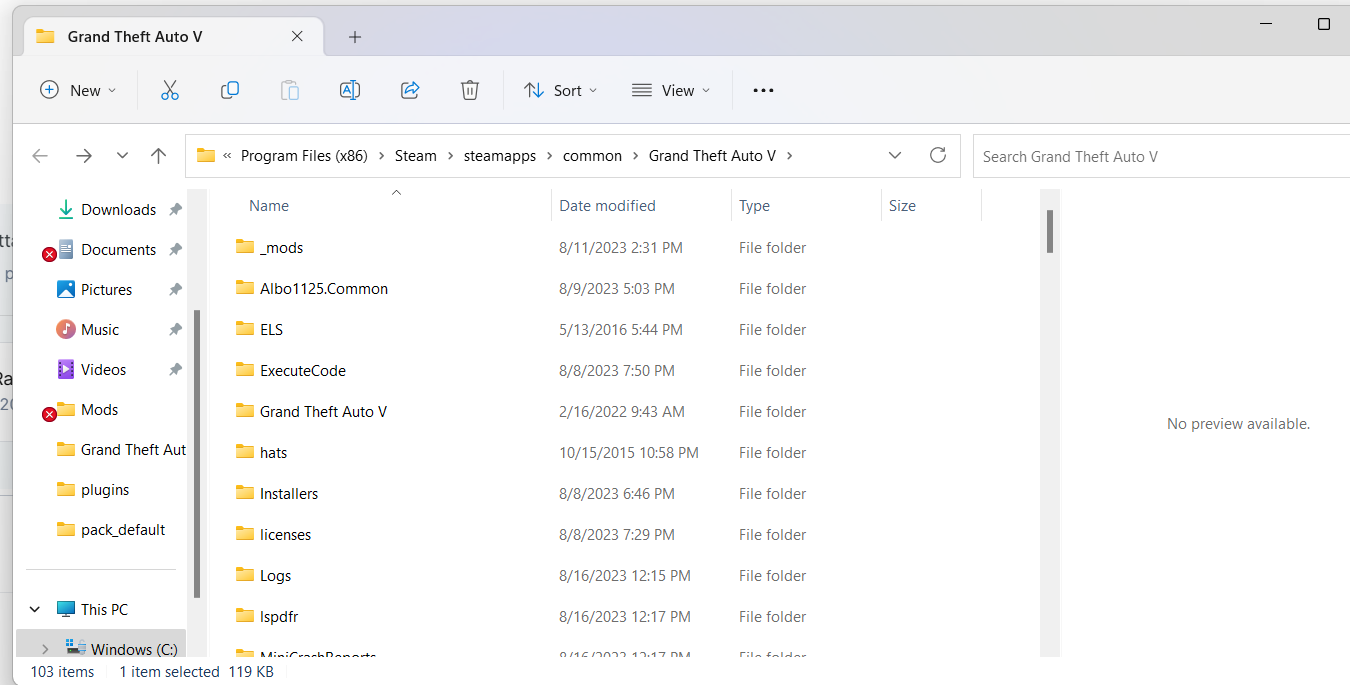This screenshot has width=1350, height=685.
Task: Open the See more ellipsis menu
Action: (x=763, y=90)
